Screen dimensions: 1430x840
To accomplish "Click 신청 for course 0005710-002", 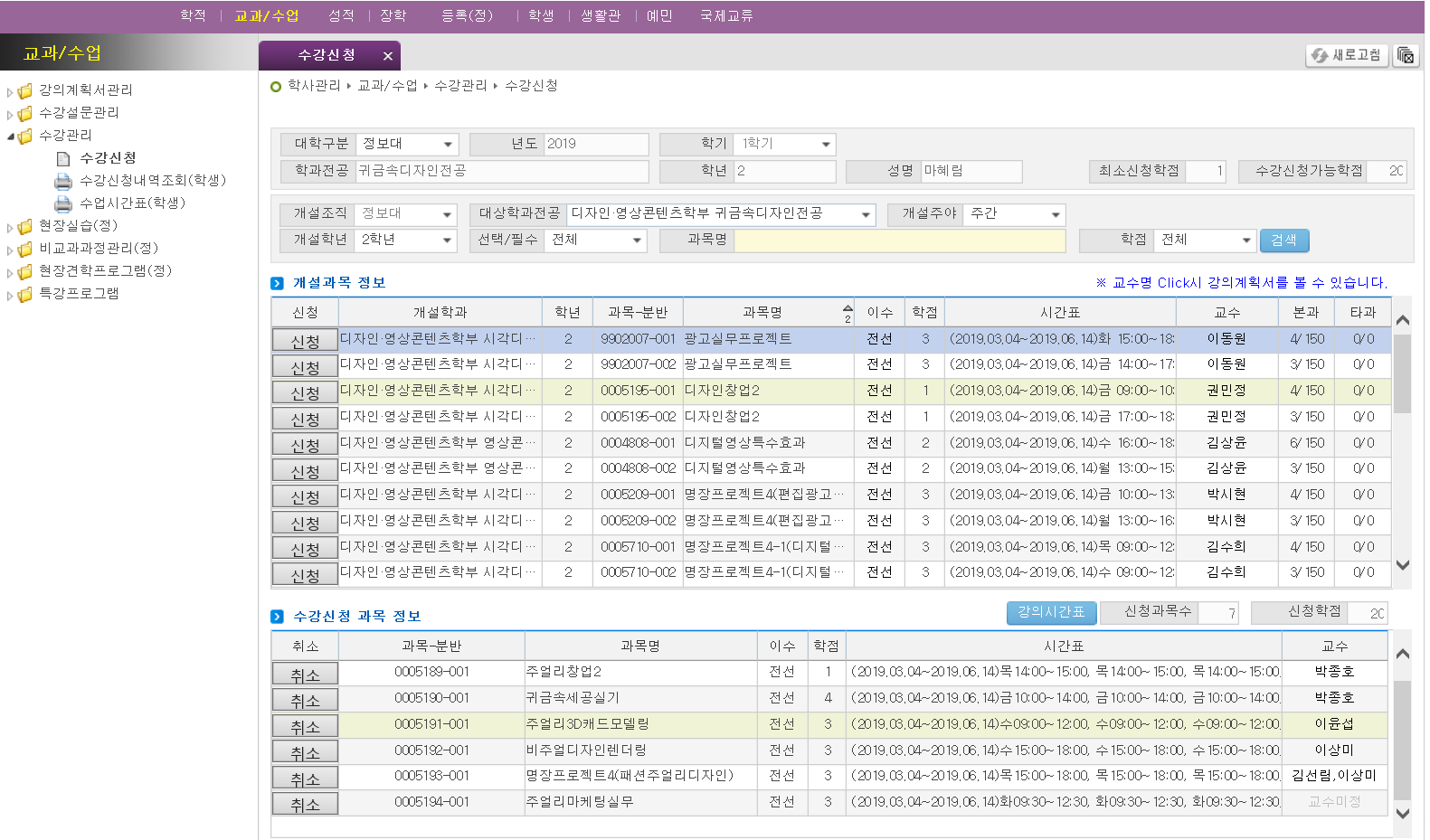I will (x=305, y=575).
